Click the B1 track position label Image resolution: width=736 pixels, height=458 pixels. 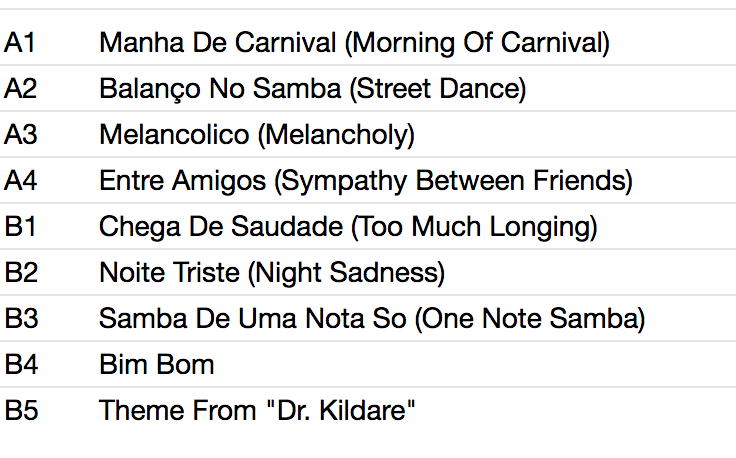click(x=21, y=227)
